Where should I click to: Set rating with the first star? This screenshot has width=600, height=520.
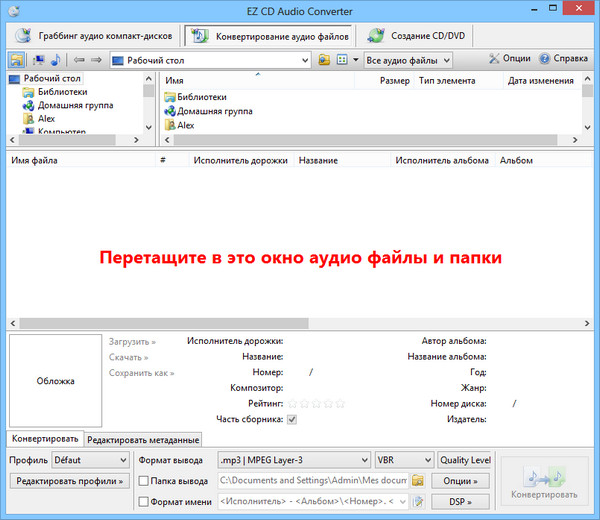(x=293, y=404)
